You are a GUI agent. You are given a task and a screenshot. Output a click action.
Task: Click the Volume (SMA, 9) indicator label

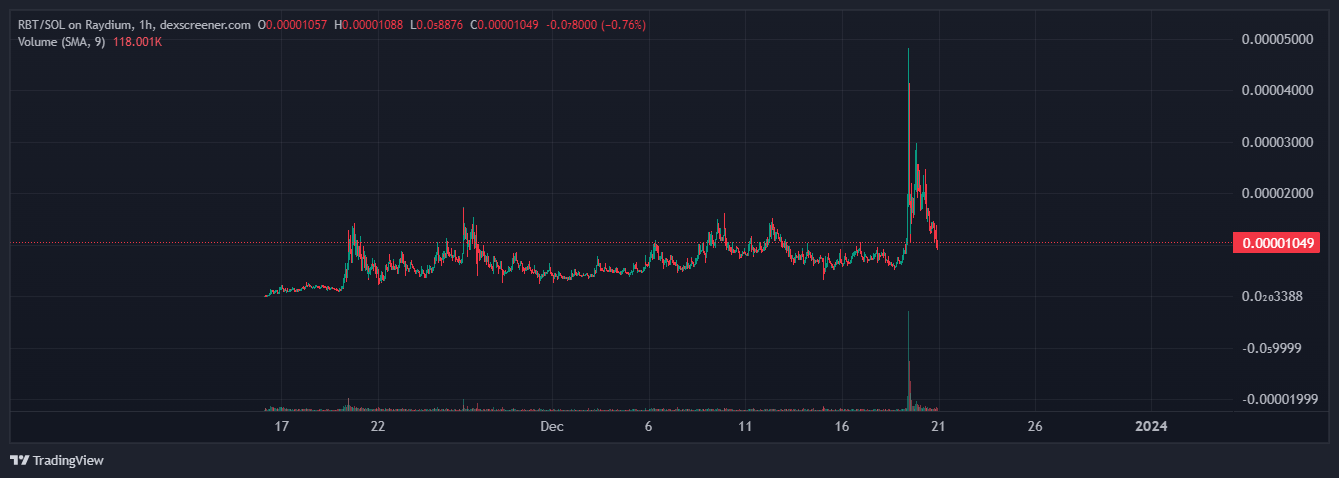point(61,42)
